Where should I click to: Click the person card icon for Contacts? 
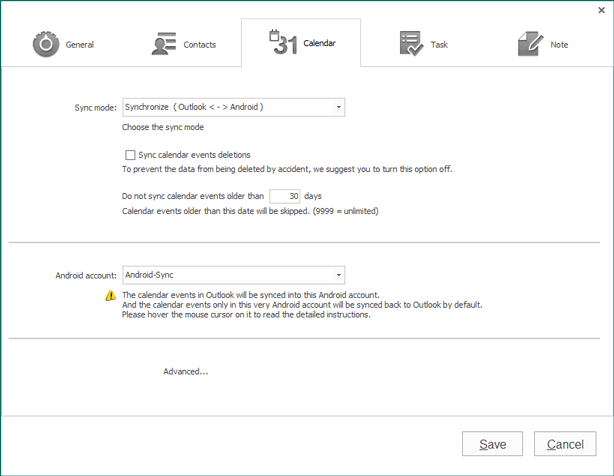pos(165,44)
